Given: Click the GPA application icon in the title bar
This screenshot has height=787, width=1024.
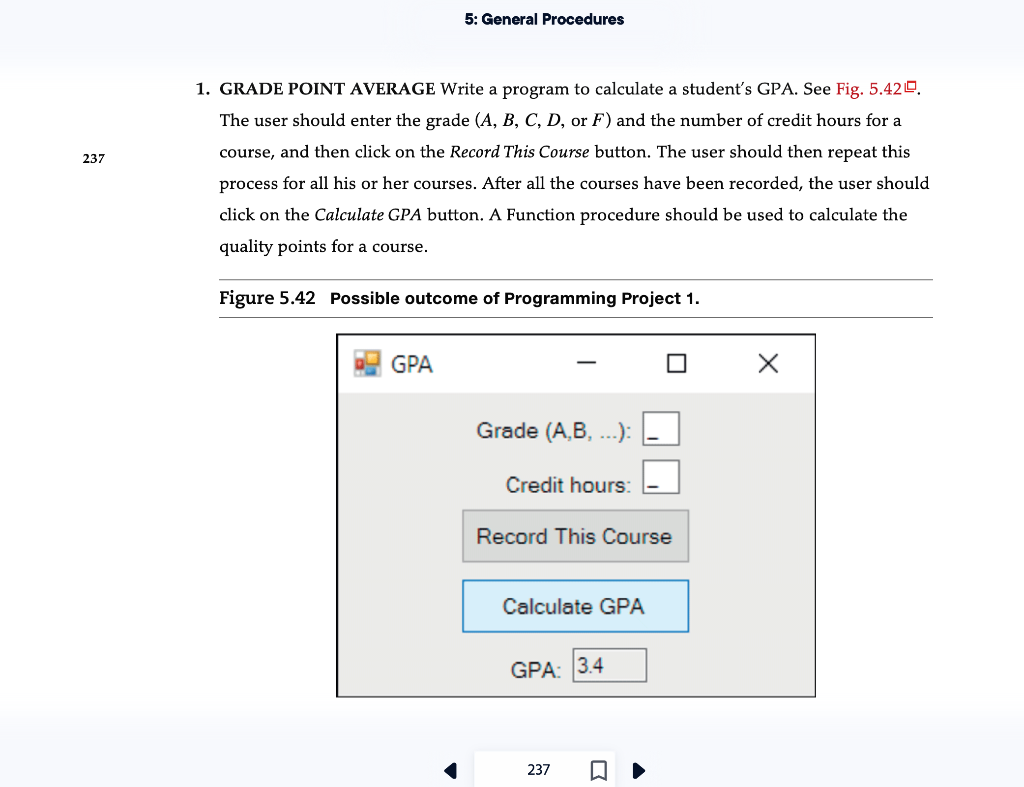Looking at the screenshot, I should coord(366,363).
